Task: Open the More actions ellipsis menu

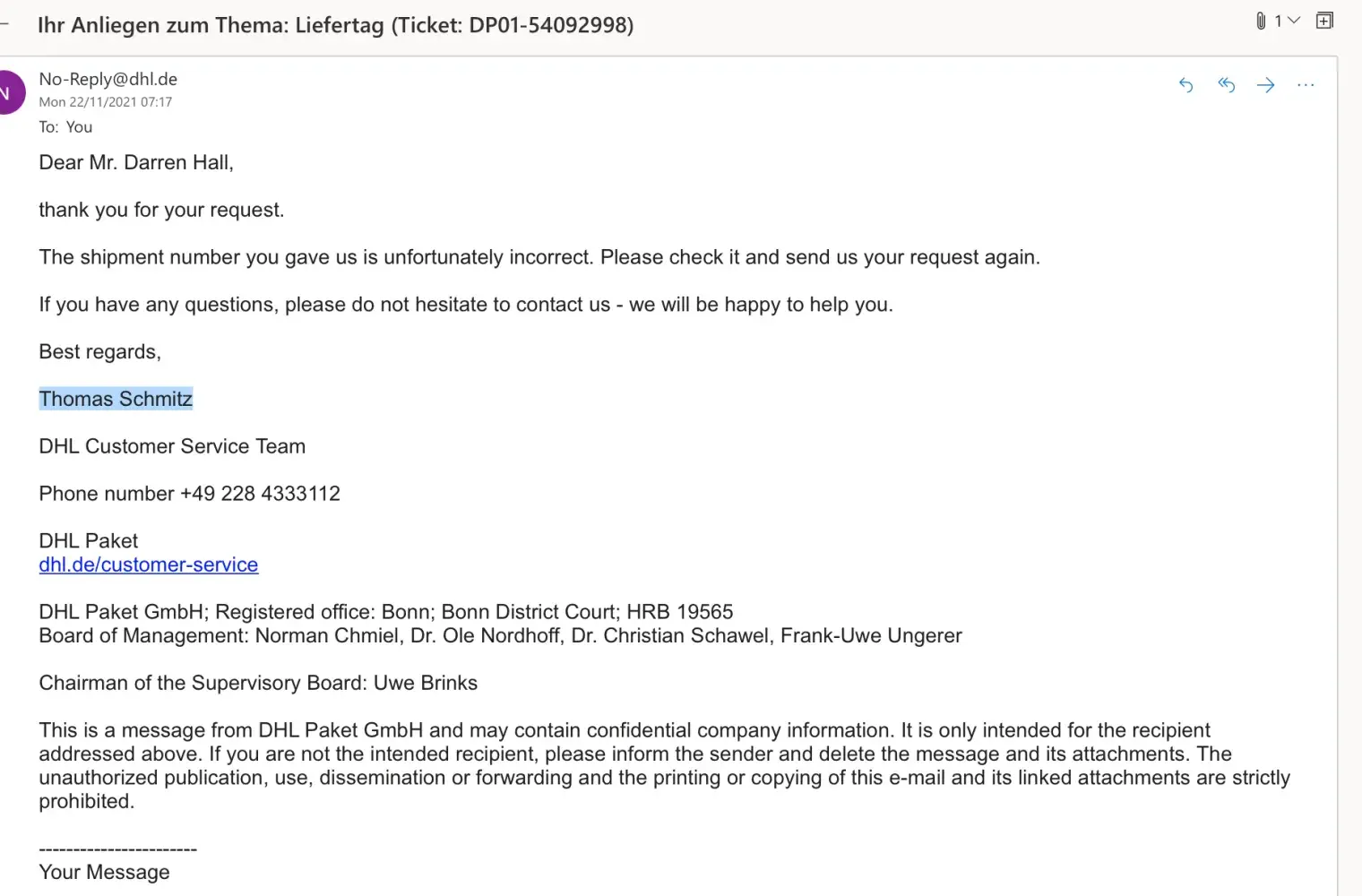Action: point(1306,85)
